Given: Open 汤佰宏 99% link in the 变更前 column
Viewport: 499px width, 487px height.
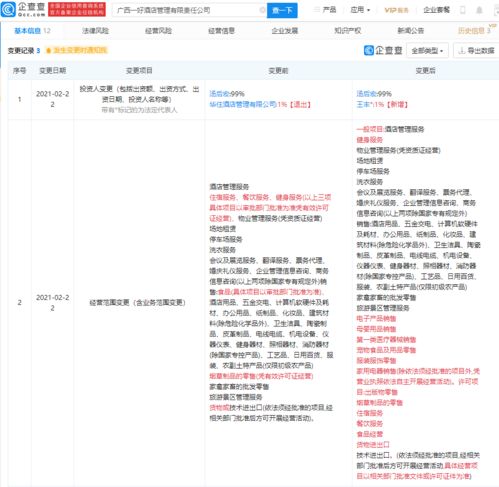Looking at the screenshot, I should pyautogui.click(x=227, y=94).
